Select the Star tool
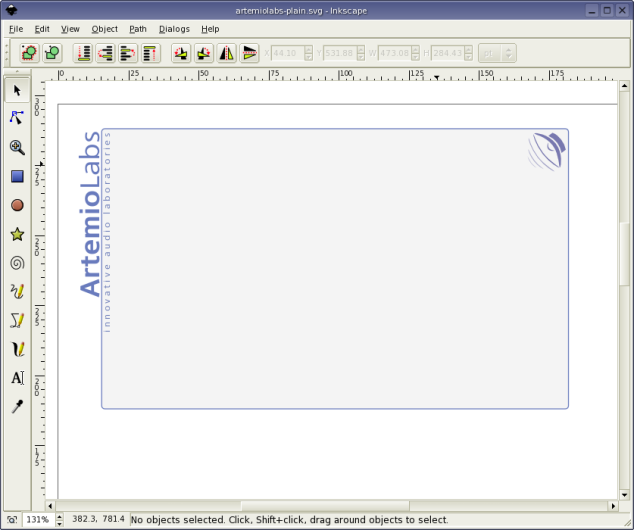The width and height of the screenshot is (634, 530). pos(17,234)
